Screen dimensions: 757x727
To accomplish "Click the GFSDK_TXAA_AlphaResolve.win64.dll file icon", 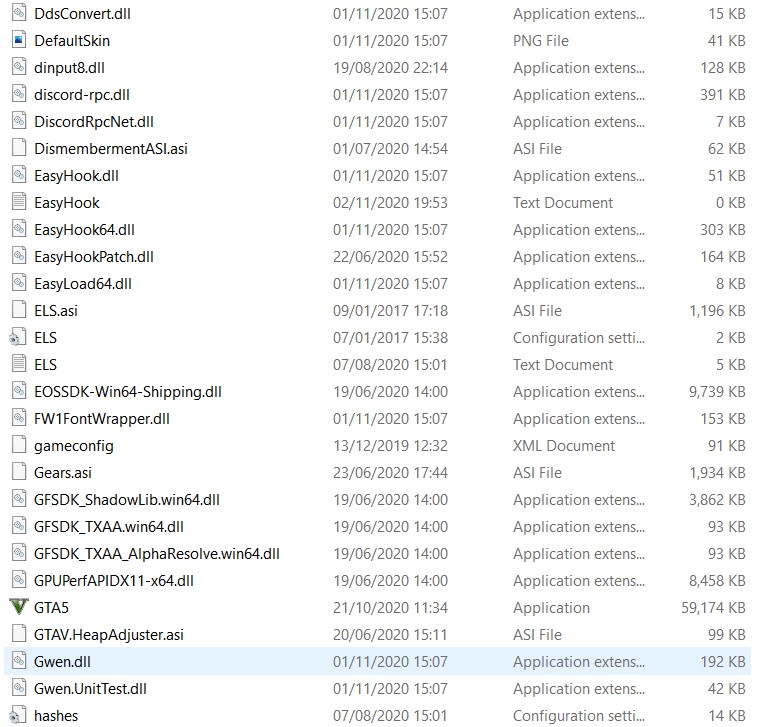I will (19, 553).
